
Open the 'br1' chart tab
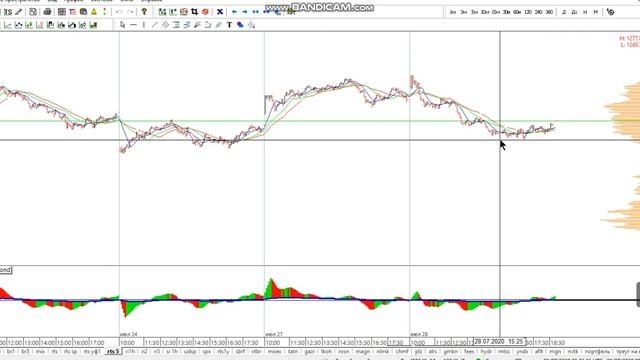[x=11, y=351]
